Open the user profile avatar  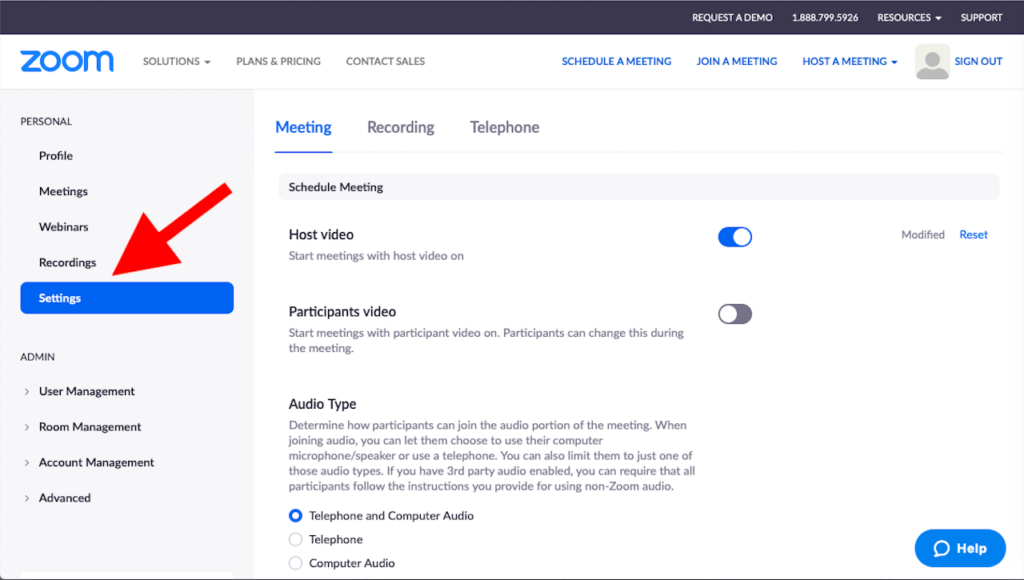[932, 62]
